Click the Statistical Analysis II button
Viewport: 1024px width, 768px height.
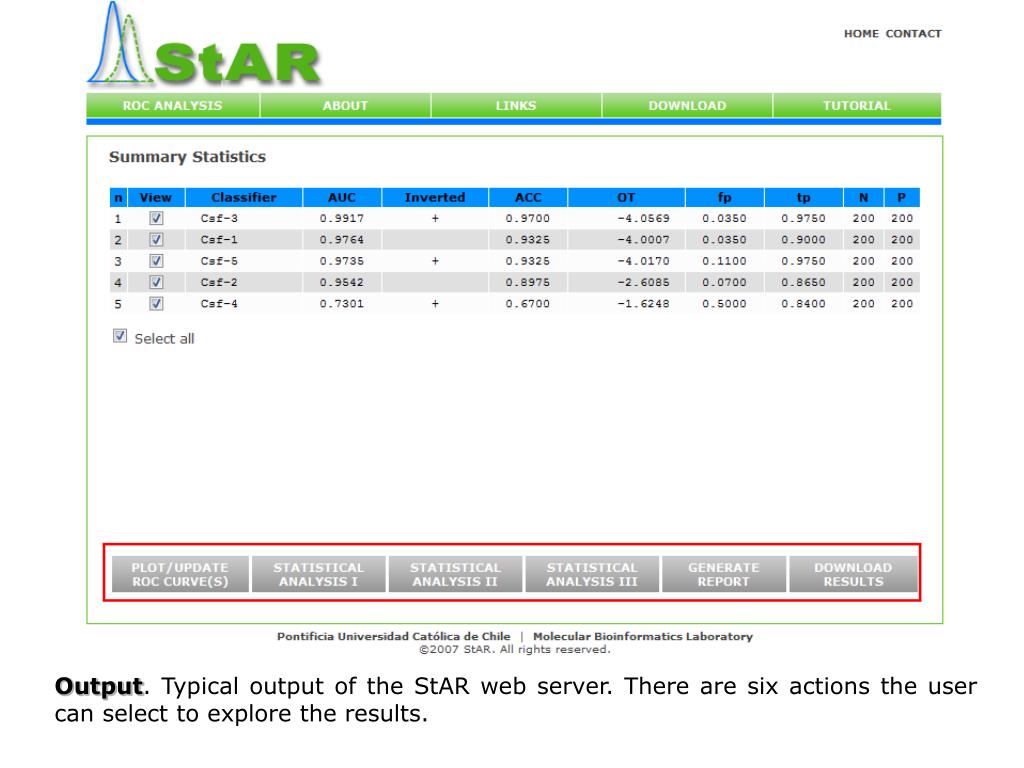[x=455, y=574]
